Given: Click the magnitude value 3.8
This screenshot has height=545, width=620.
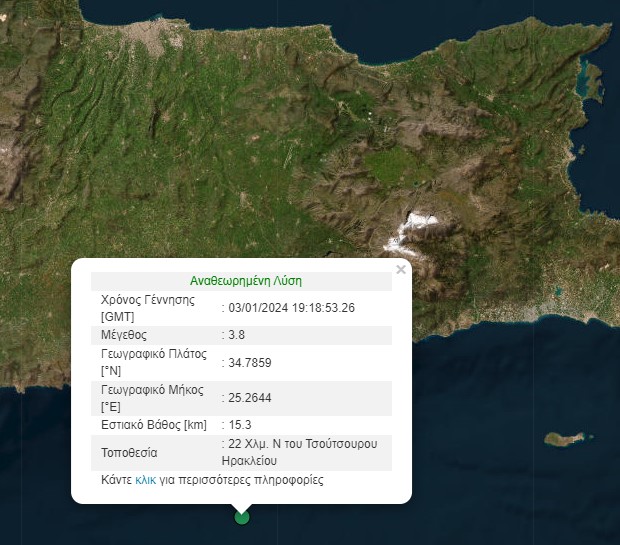Looking at the screenshot, I should (x=236, y=335).
